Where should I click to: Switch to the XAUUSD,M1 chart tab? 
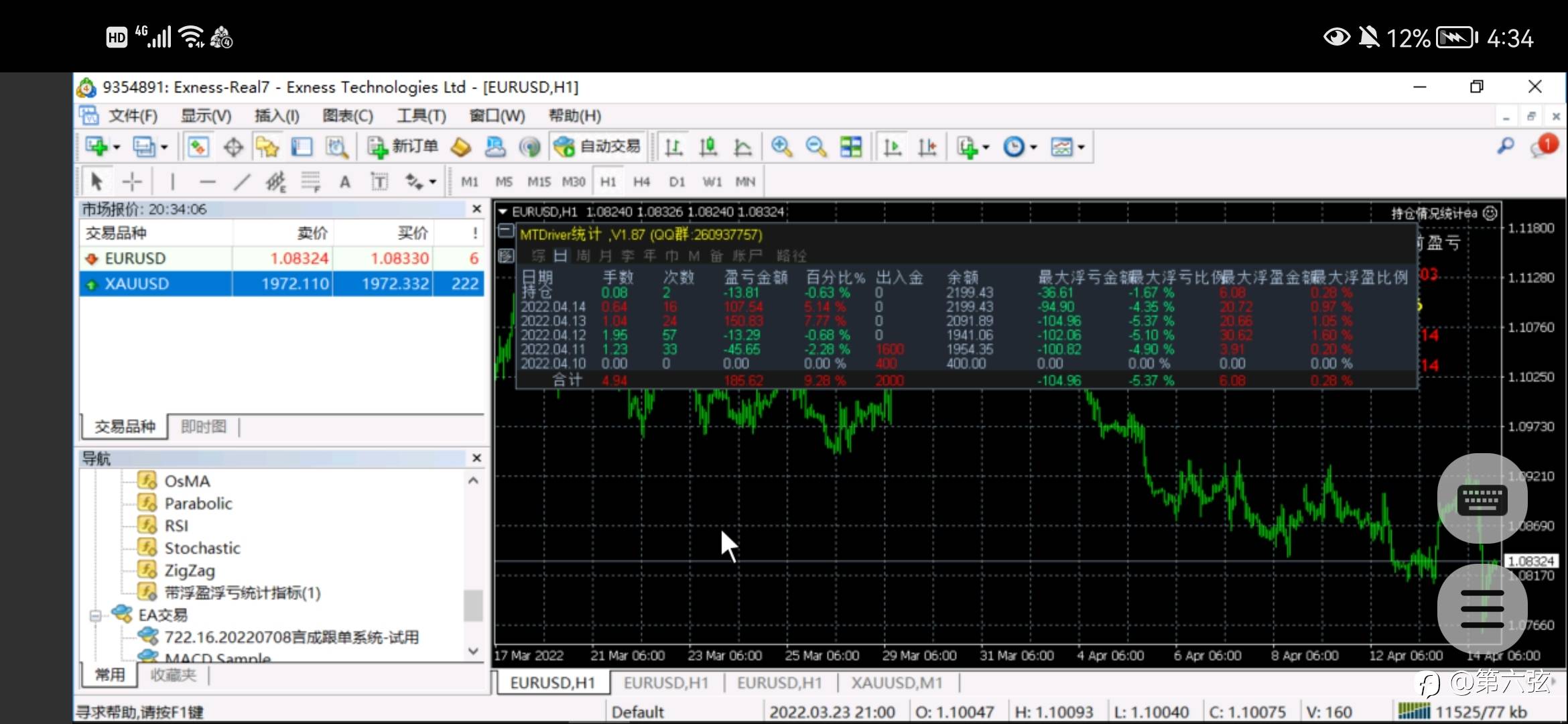pyautogui.click(x=897, y=682)
